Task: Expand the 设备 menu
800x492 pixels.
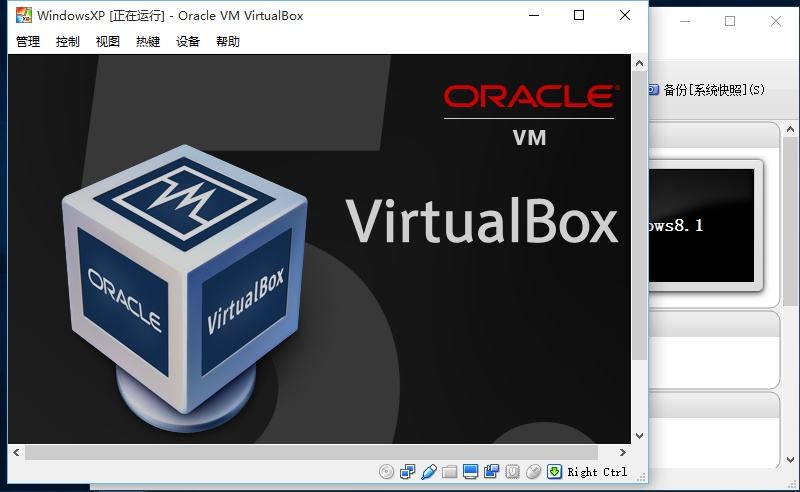Action: click(188, 42)
